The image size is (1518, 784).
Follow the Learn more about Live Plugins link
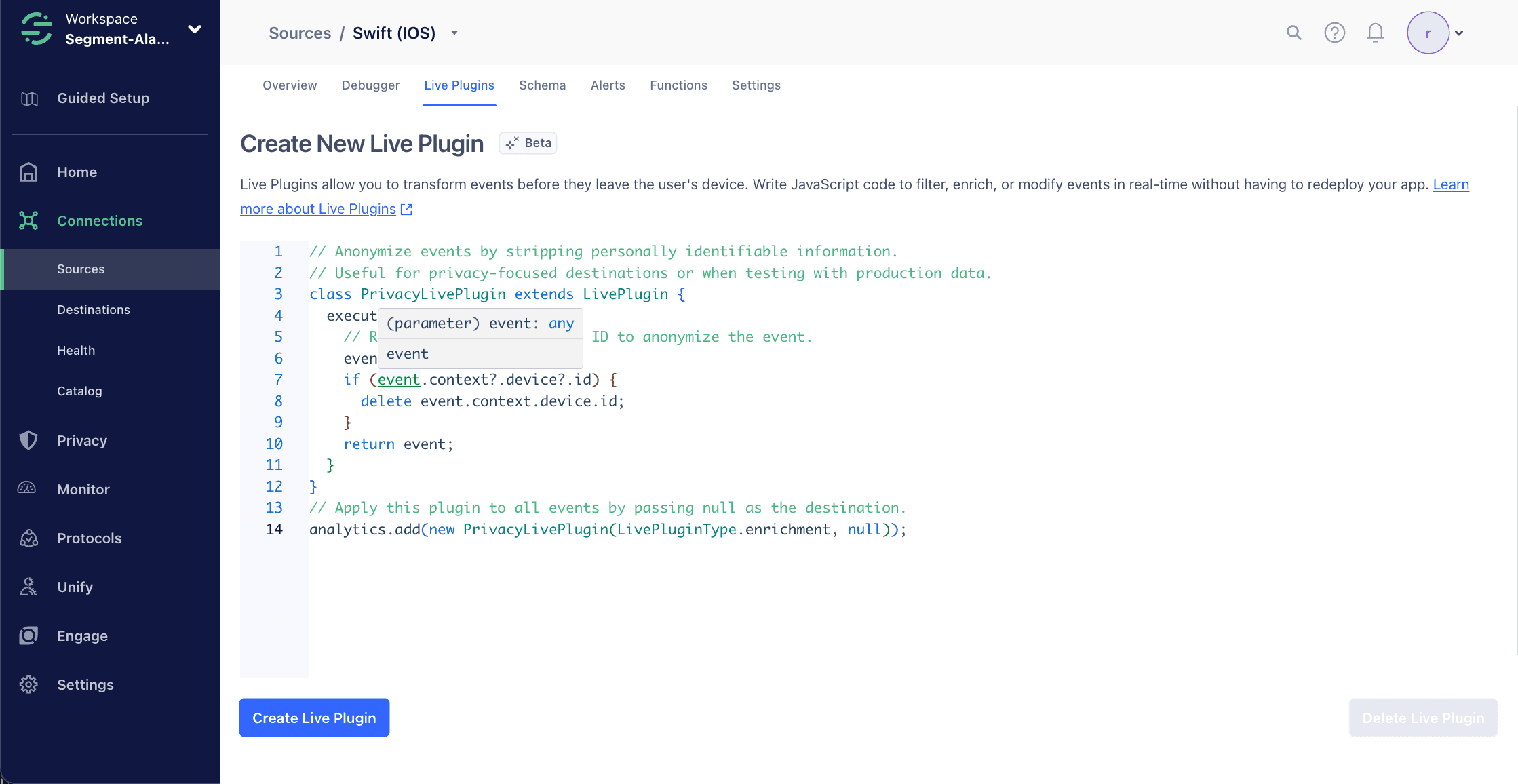(317, 208)
